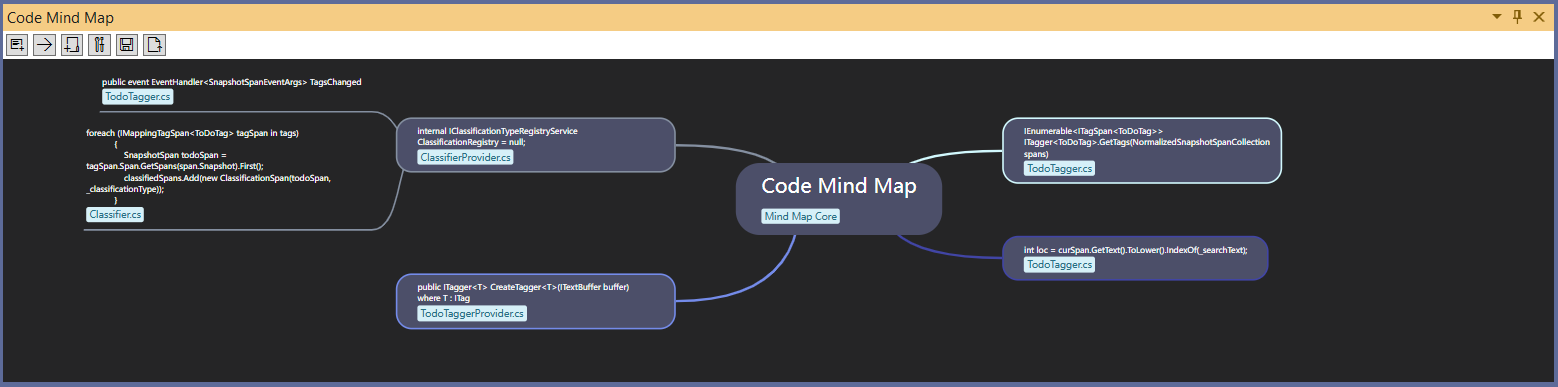1558x387 pixels.
Task: Toggle the auto-hide pin icon
Action: (x=1517, y=17)
